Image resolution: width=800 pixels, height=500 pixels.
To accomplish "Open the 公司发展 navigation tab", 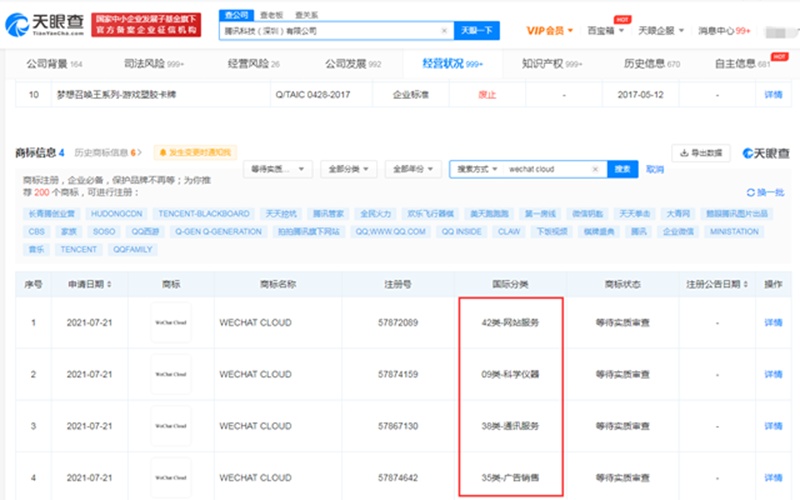I will (353, 64).
